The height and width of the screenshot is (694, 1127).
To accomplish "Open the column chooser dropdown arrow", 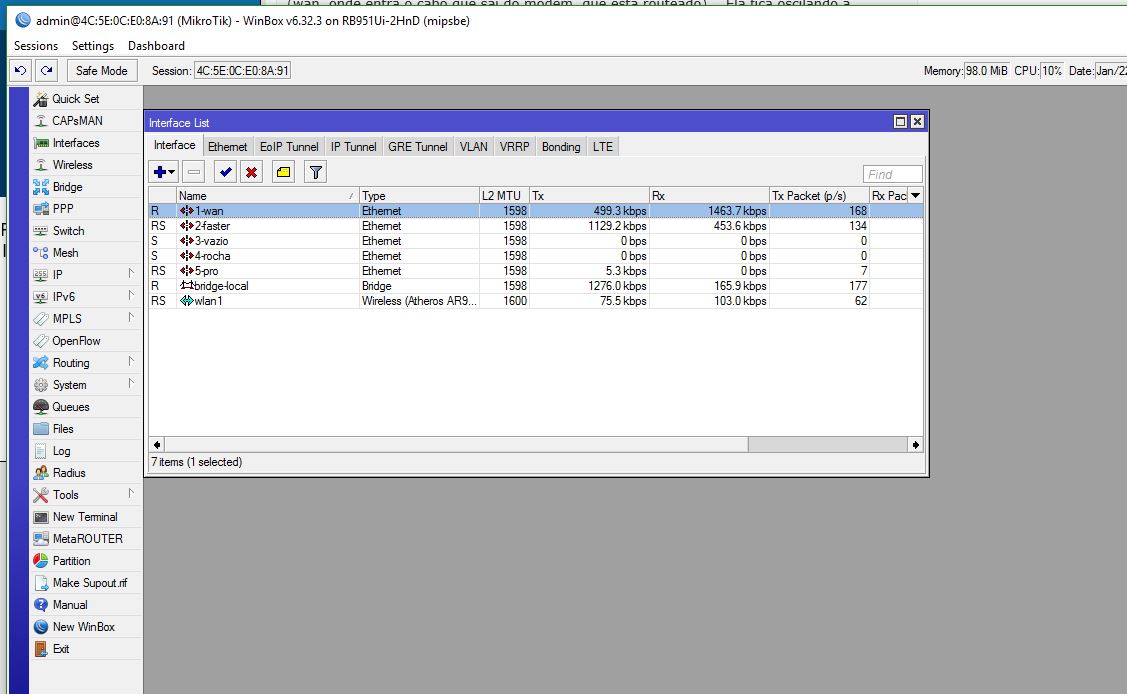I will 916,195.
